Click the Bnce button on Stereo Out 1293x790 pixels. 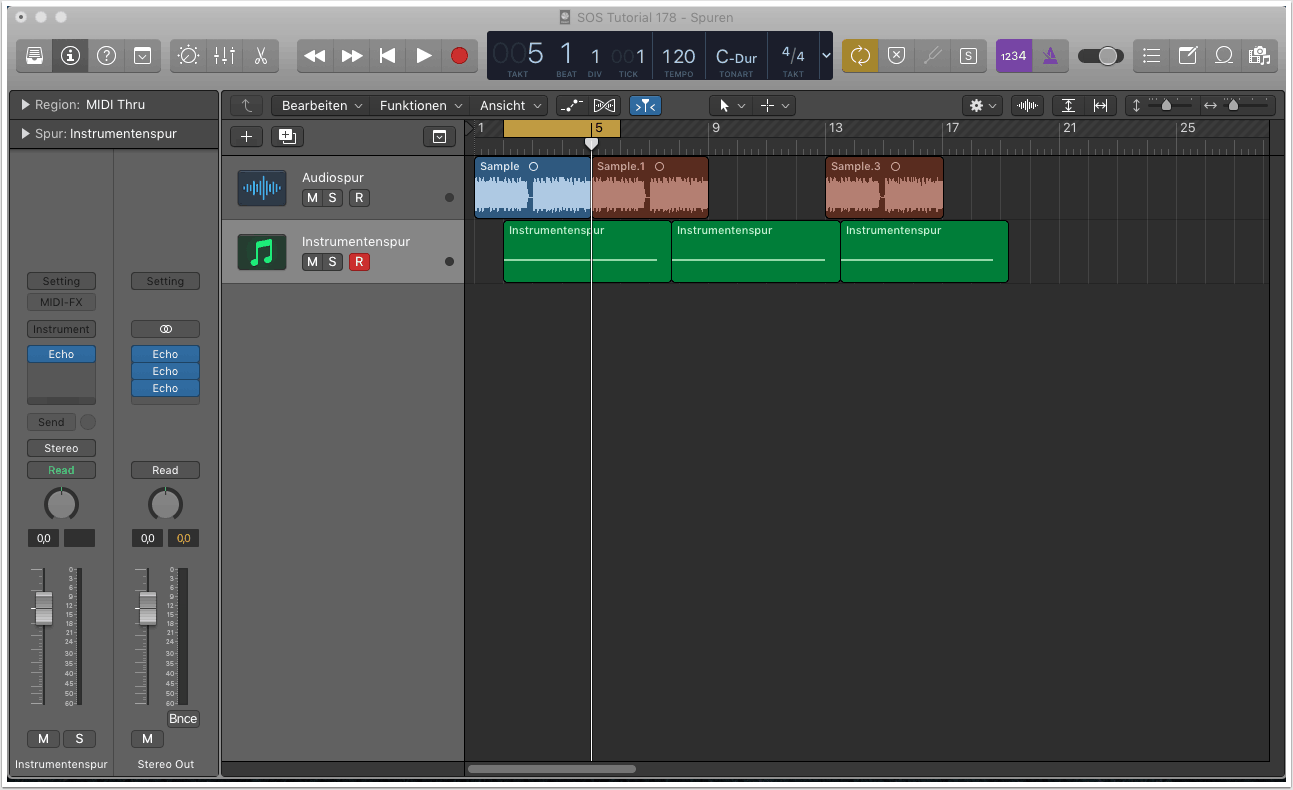click(x=183, y=719)
